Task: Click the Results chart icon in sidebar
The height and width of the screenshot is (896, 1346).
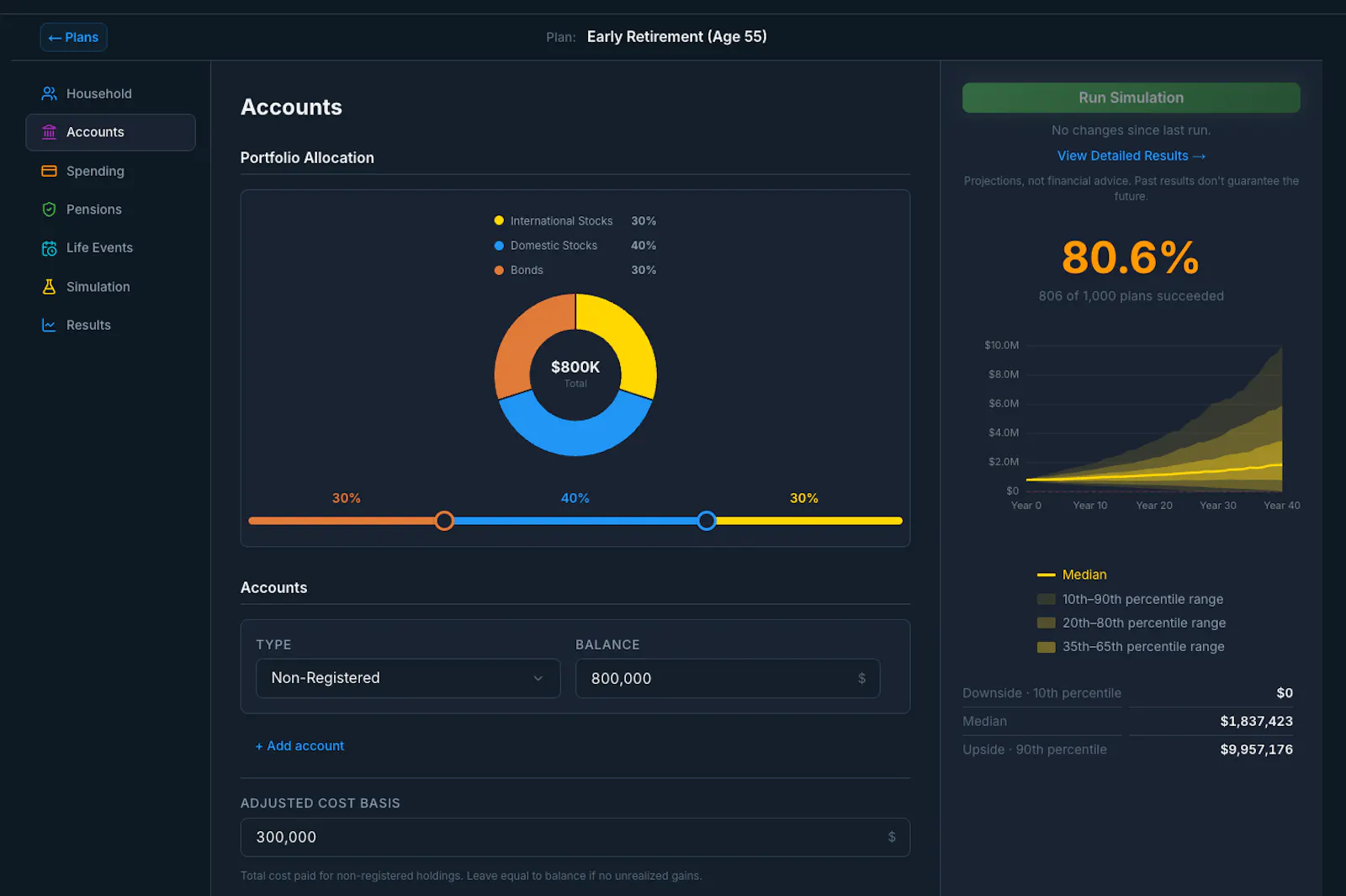Action: pyautogui.click(x=49, y=325)
